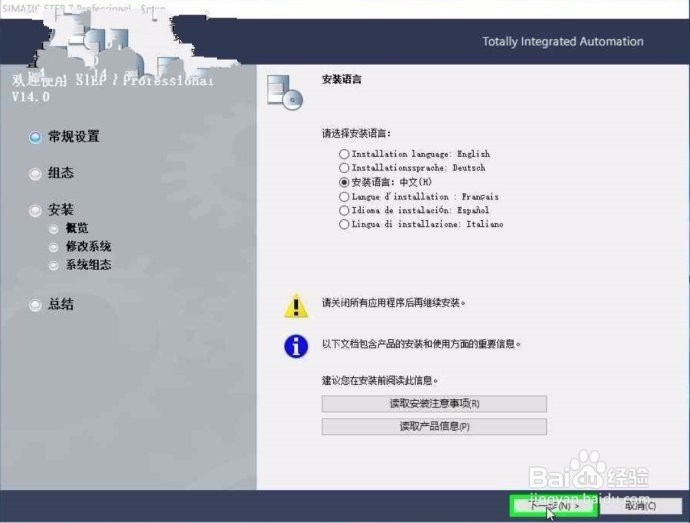The height and width of the screenshot is (523, 690).
Task: Click the 读取安装注意事项(R) button
Action: tap(434, 403)
